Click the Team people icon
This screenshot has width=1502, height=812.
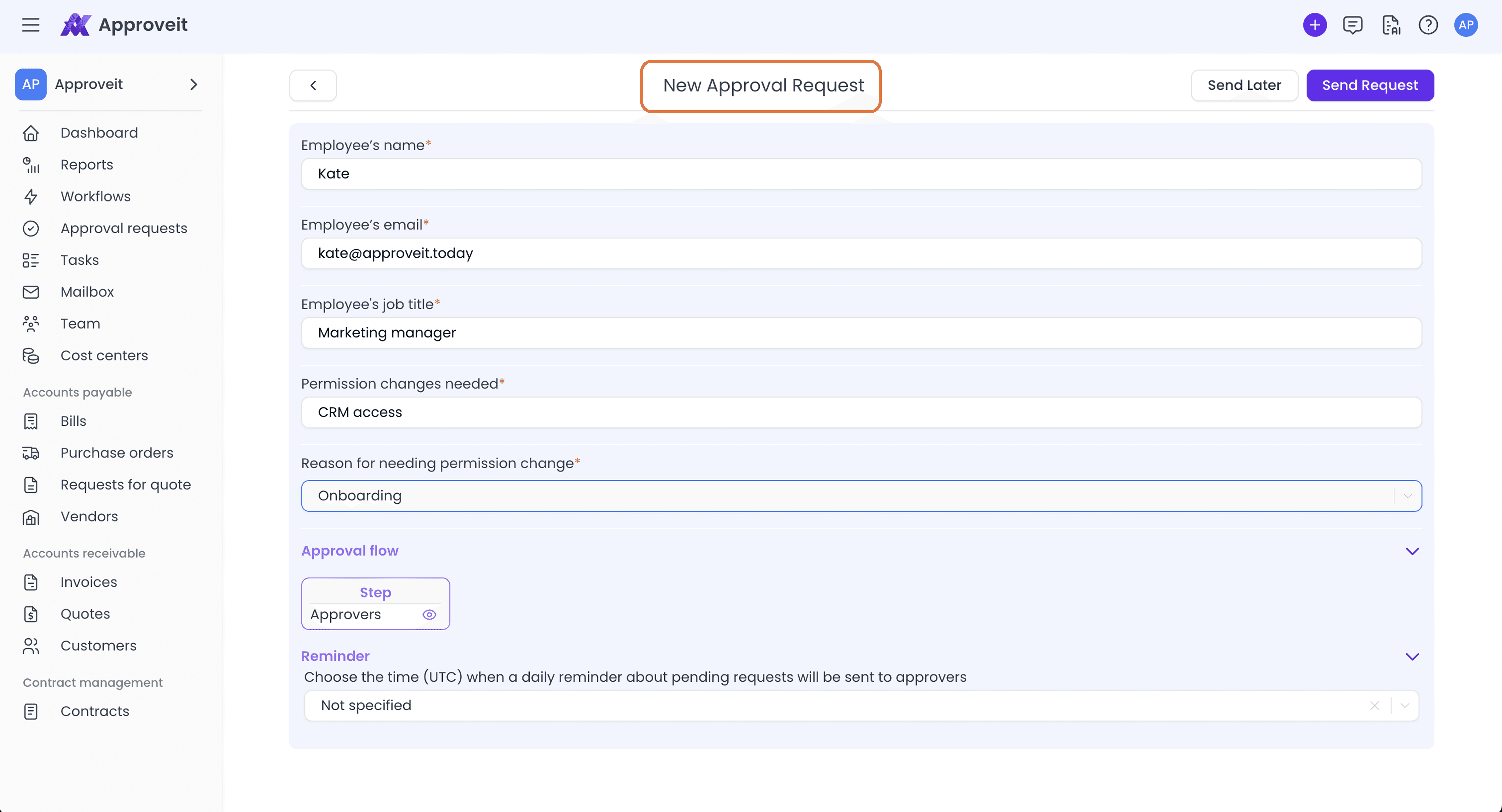pos(31,324)
